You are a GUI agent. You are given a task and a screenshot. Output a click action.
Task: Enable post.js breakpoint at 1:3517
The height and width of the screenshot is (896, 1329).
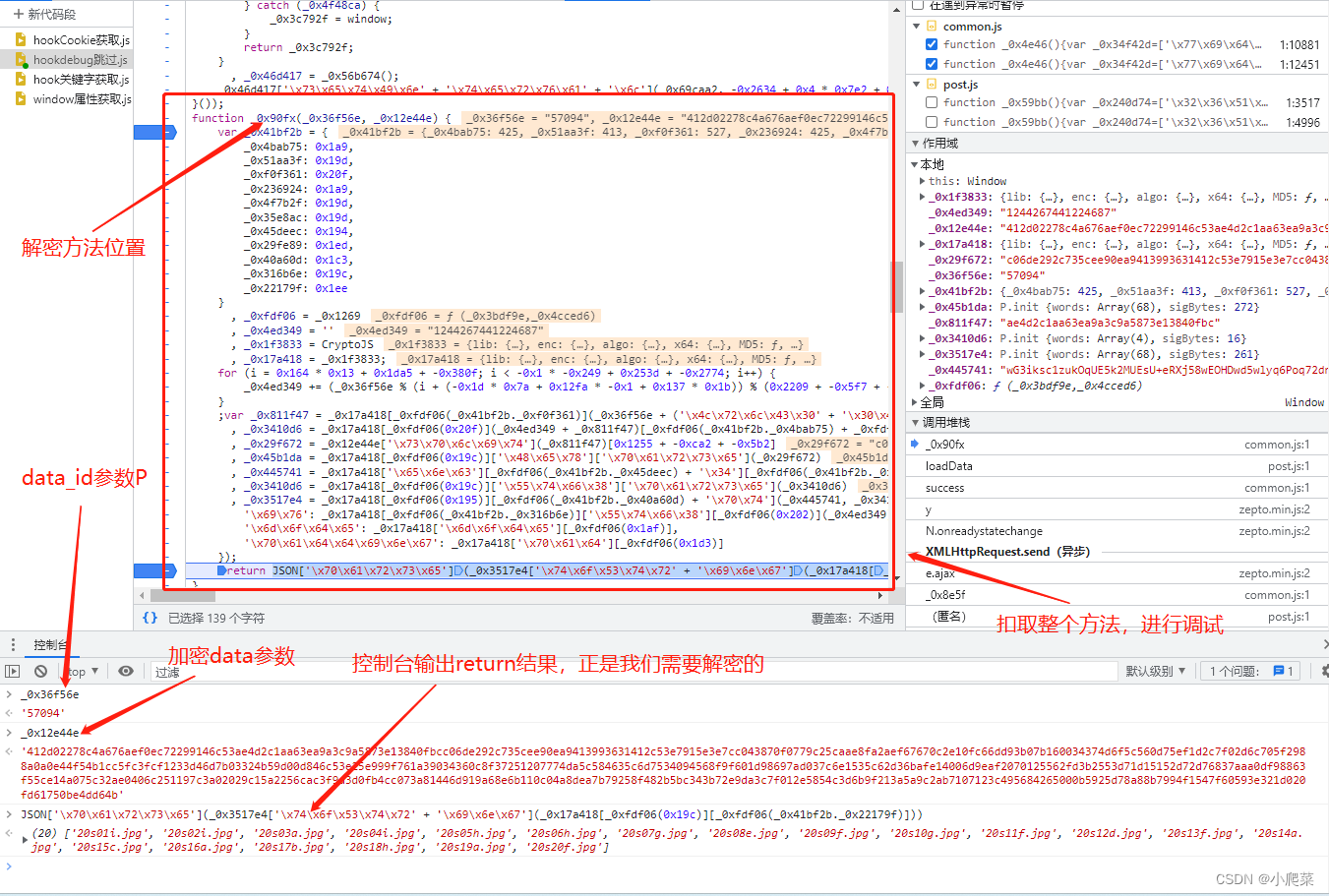point(931,102)
